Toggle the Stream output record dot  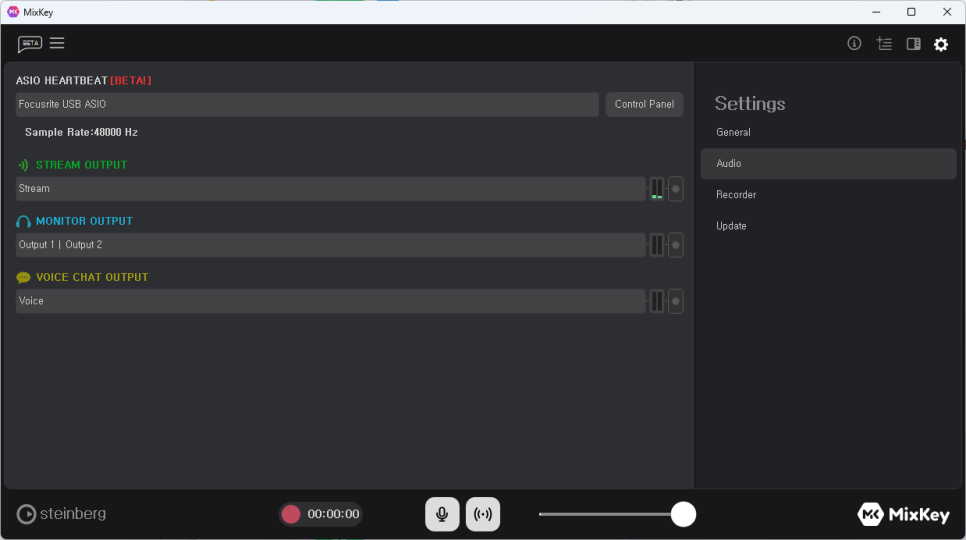(x=676, y=189)
